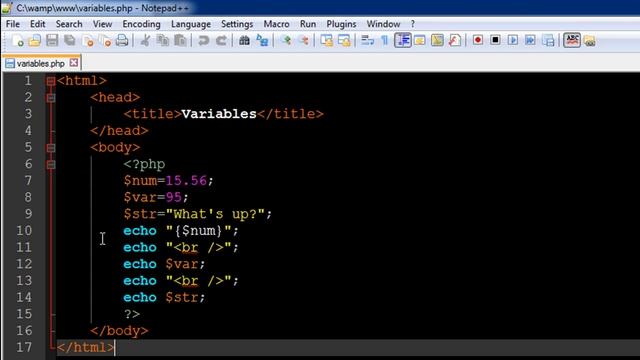The width and height of the screenshot is (640, 360).
Task: Open the Edit menu
Action: point(38,24)
